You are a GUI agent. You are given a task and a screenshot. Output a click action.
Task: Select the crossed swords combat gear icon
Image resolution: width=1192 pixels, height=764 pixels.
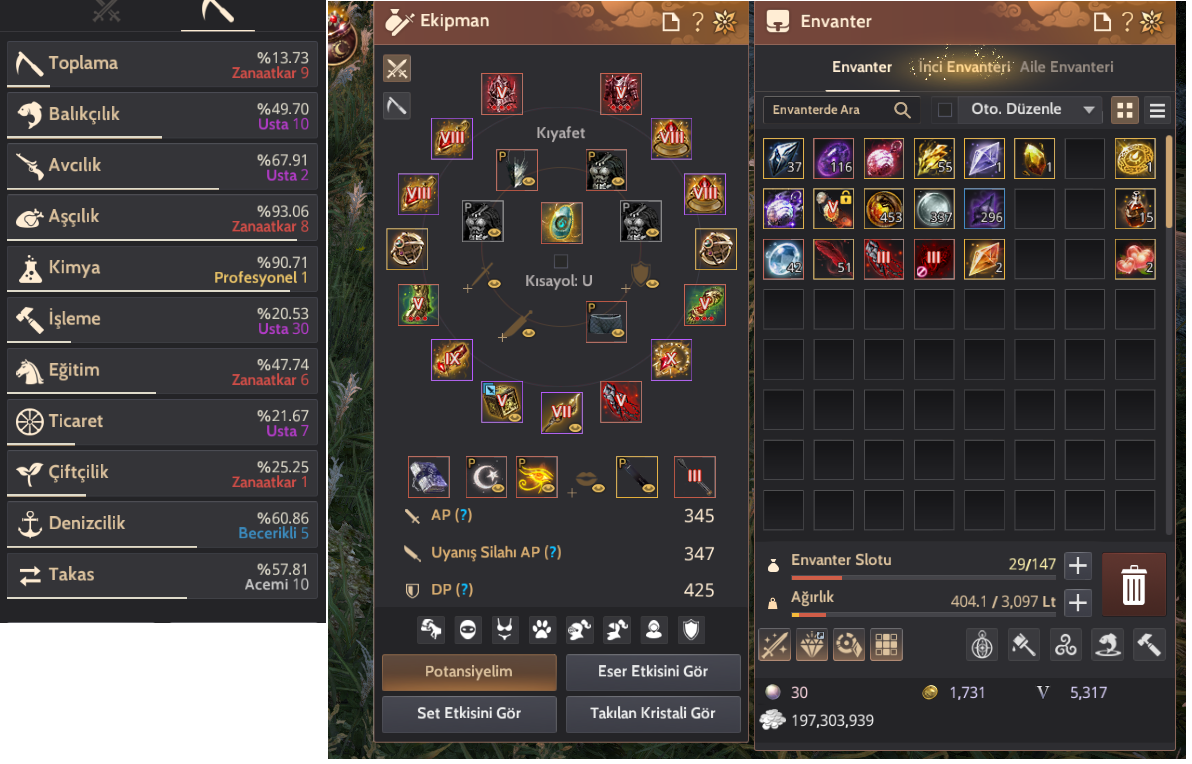(397, 68)
